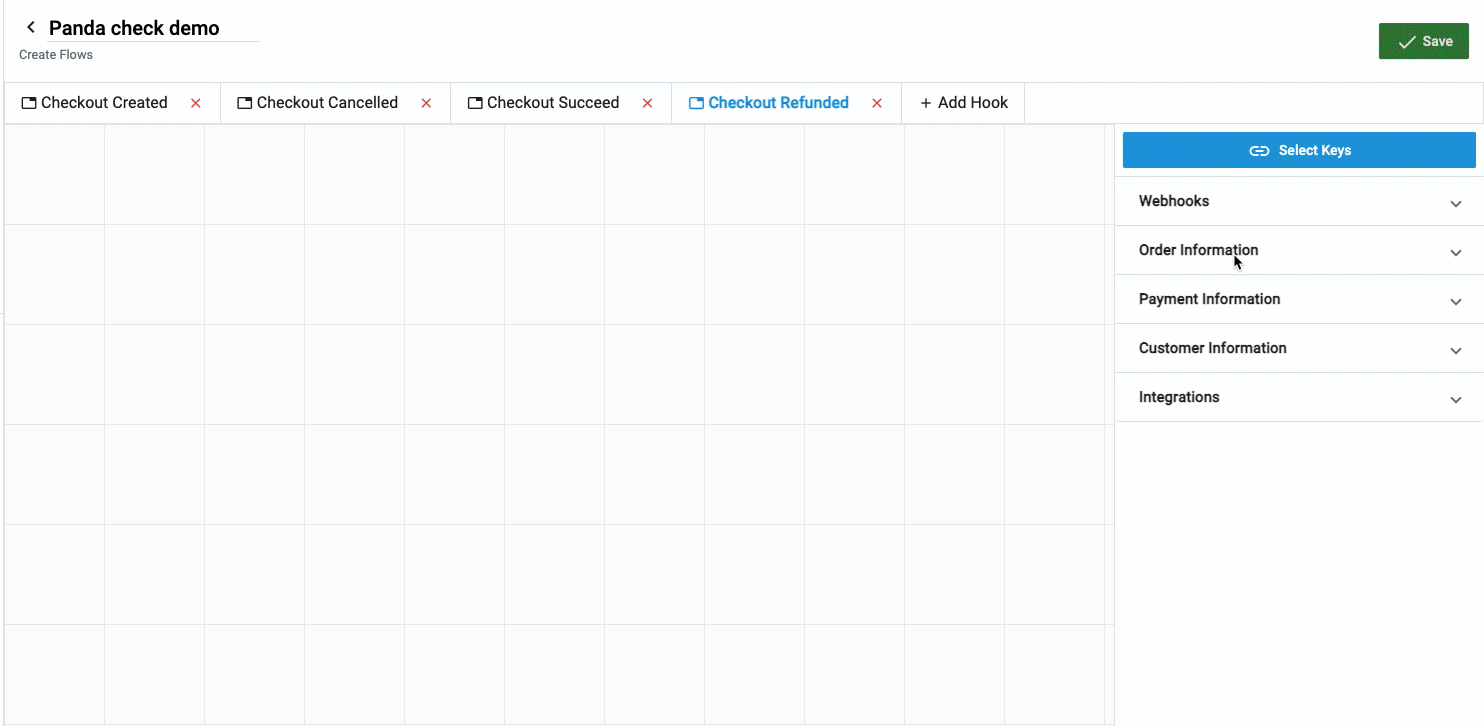Expand the Webhooks section
Viewport: 1484px width, 726px height.
pos(1299,201)
